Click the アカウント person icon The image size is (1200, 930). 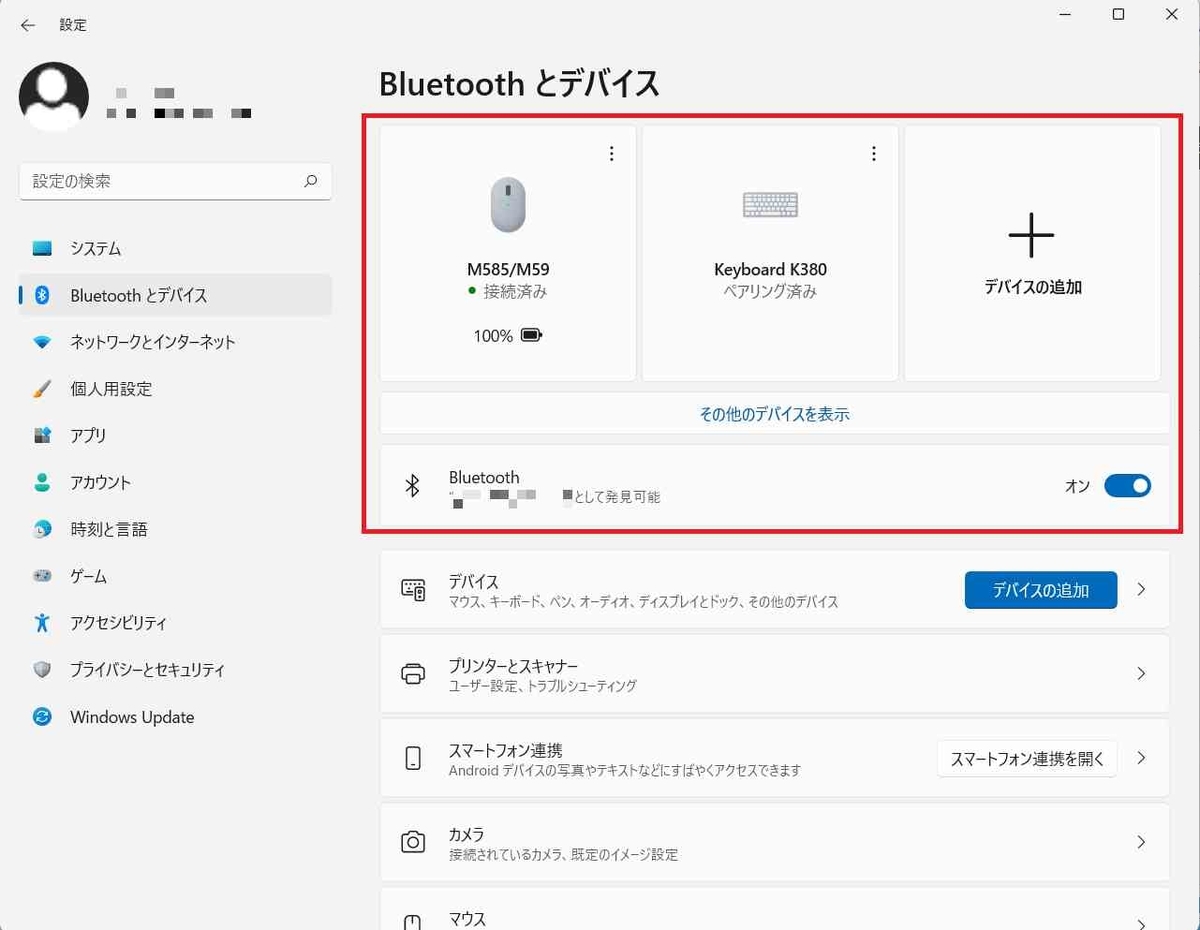coord(42,482)
